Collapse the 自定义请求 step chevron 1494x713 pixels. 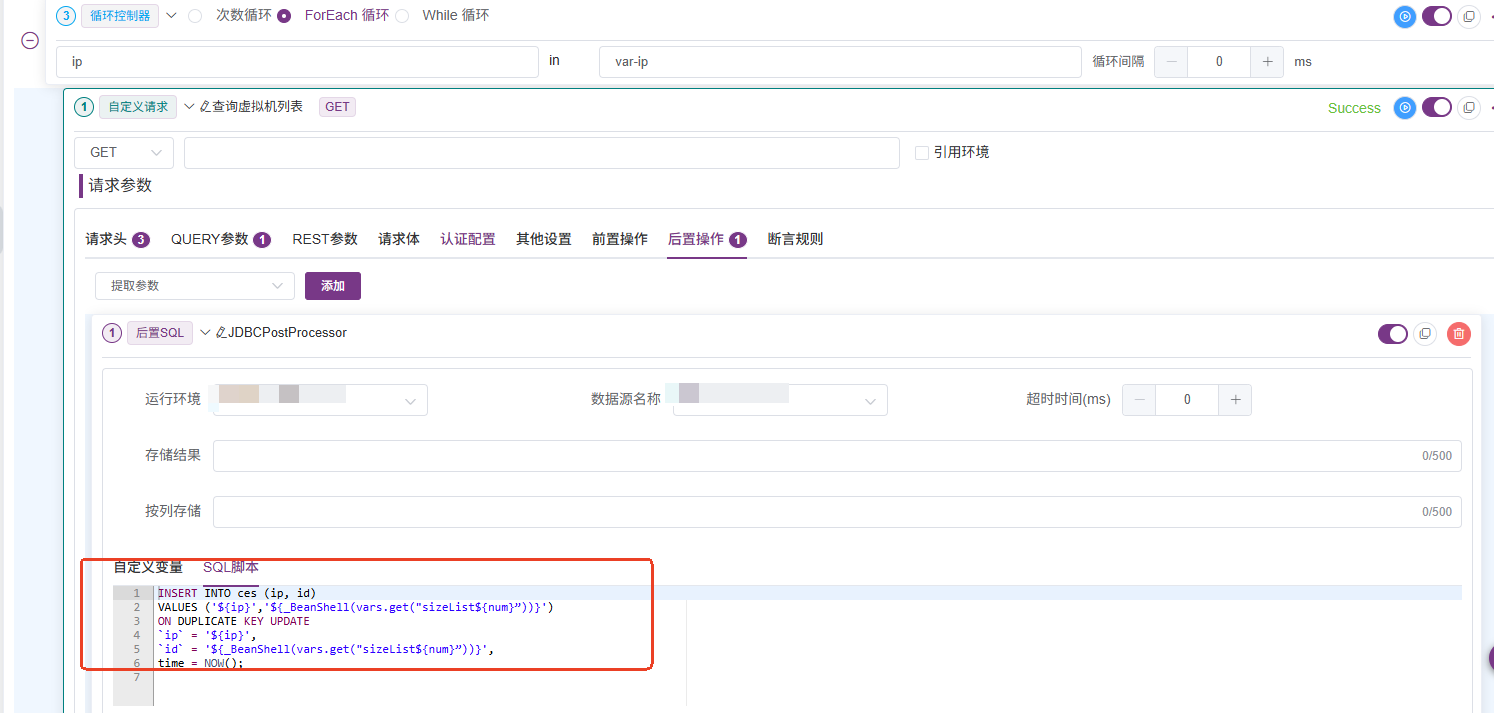(x=189, y=107)
